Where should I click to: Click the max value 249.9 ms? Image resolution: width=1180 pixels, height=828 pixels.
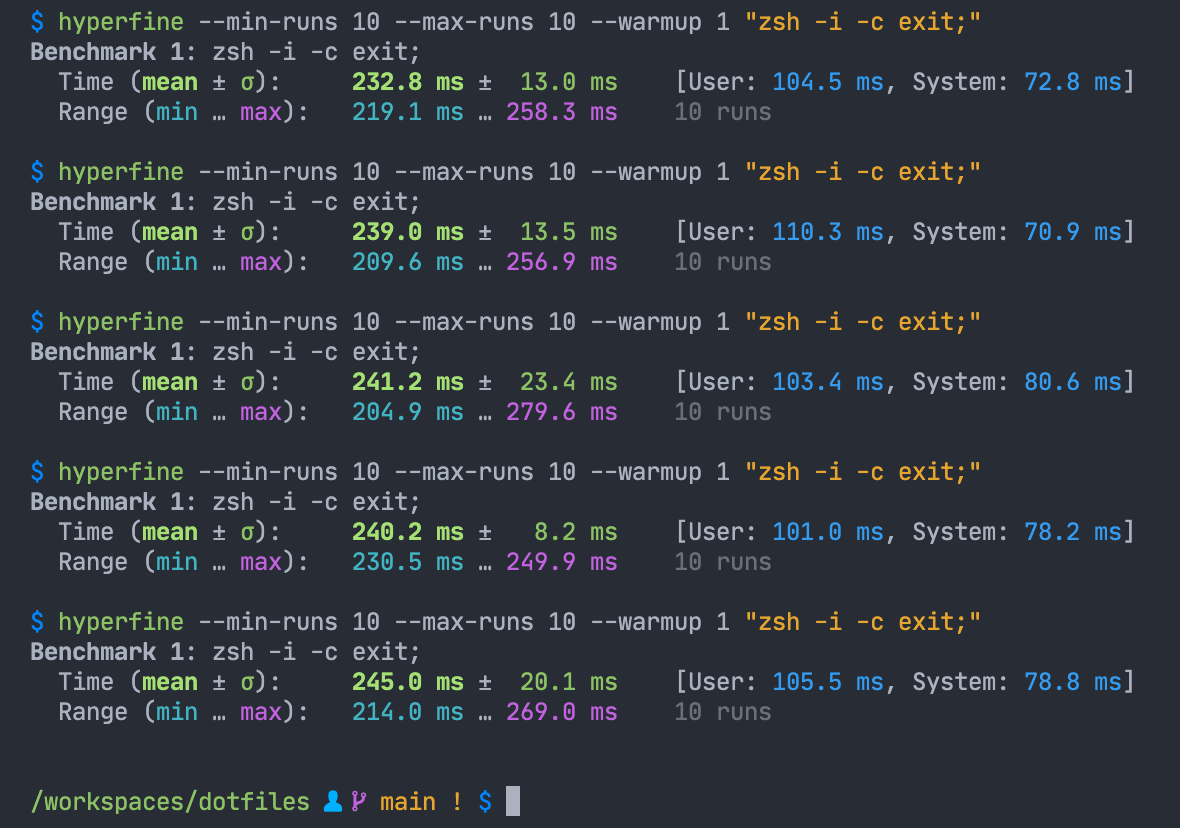click(x=562, y=562)
